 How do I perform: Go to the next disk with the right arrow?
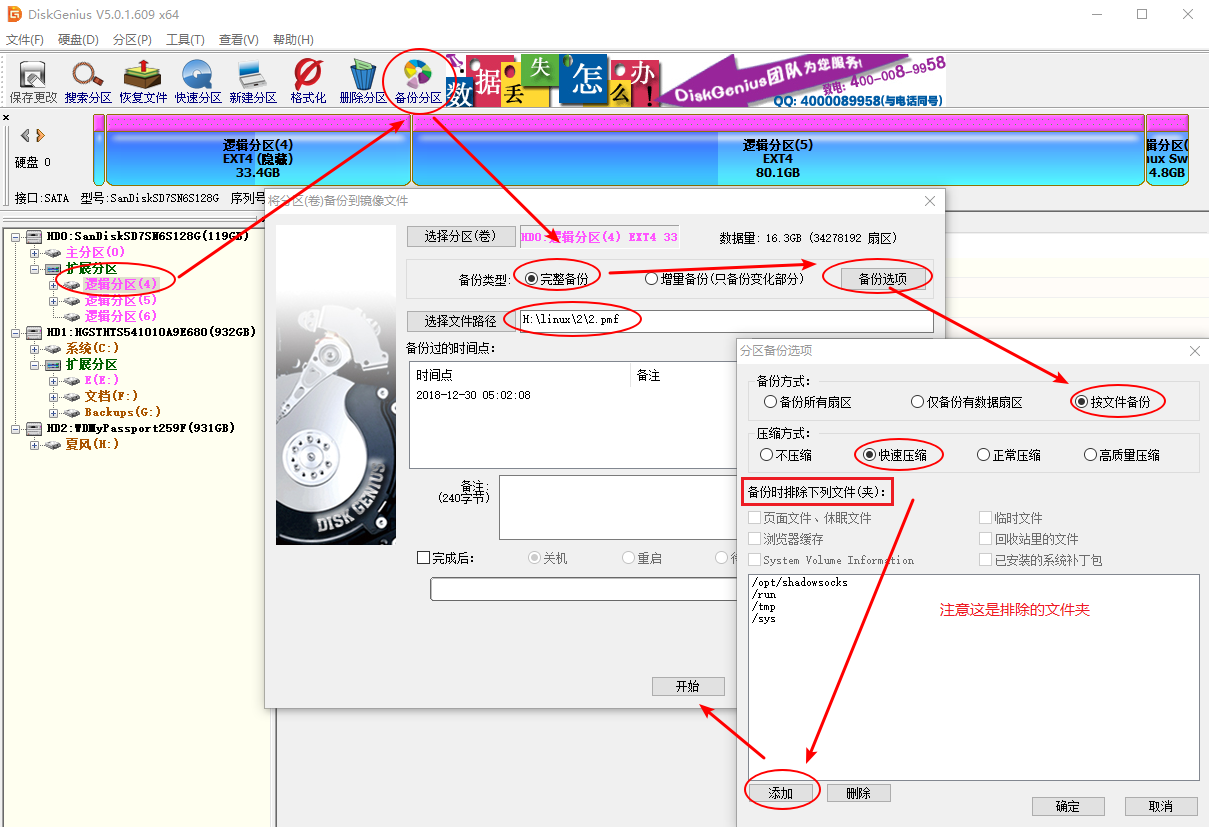(x=40, y=135)
